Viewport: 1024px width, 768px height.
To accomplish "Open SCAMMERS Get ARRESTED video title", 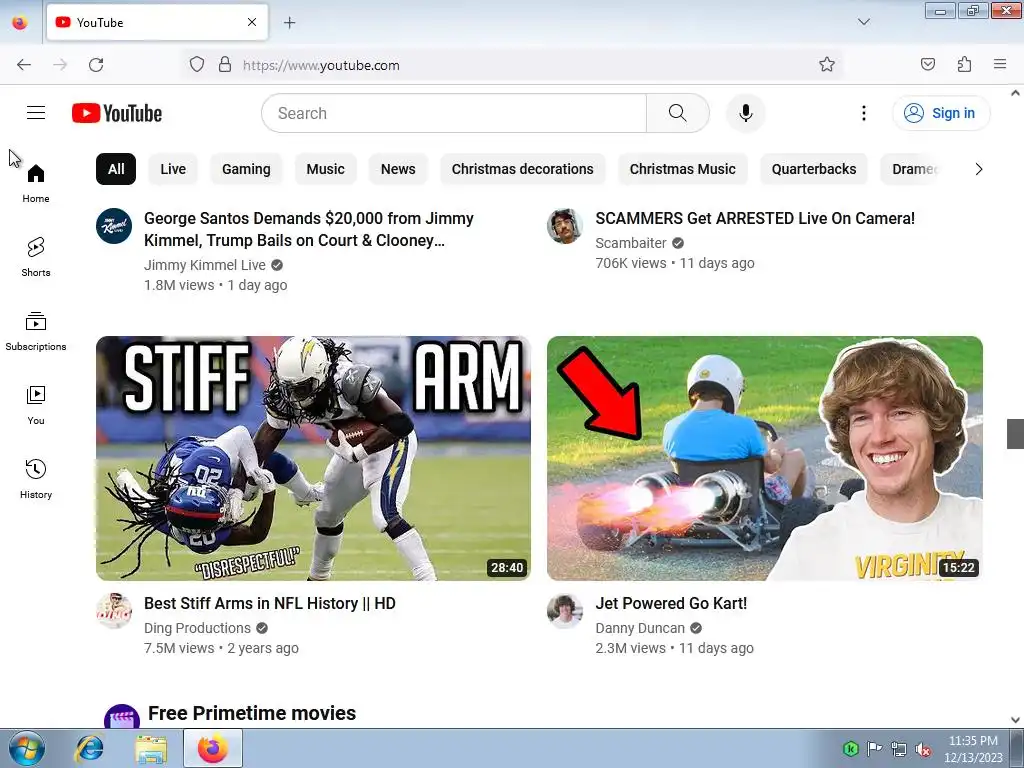I will click(x=755, y=218).
